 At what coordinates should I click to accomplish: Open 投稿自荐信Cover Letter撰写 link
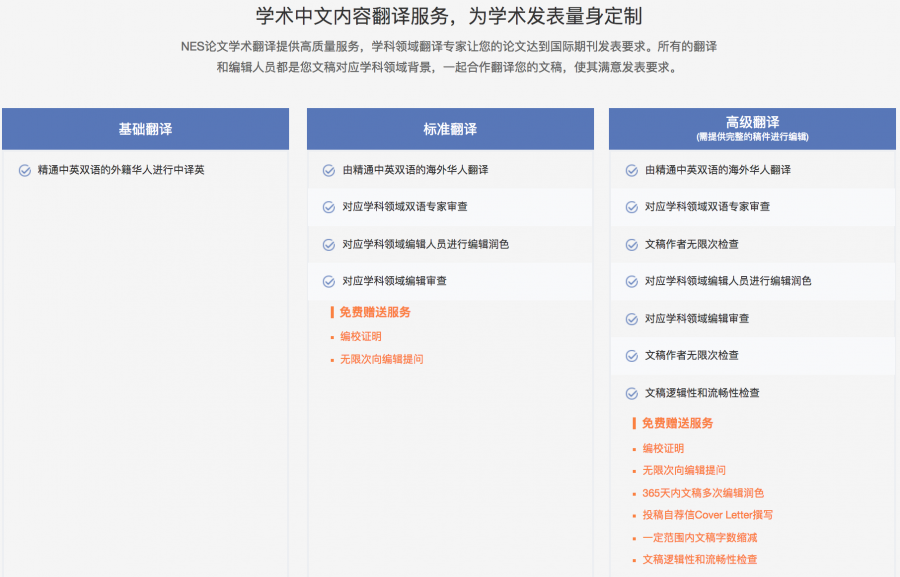tap(707, 515)
